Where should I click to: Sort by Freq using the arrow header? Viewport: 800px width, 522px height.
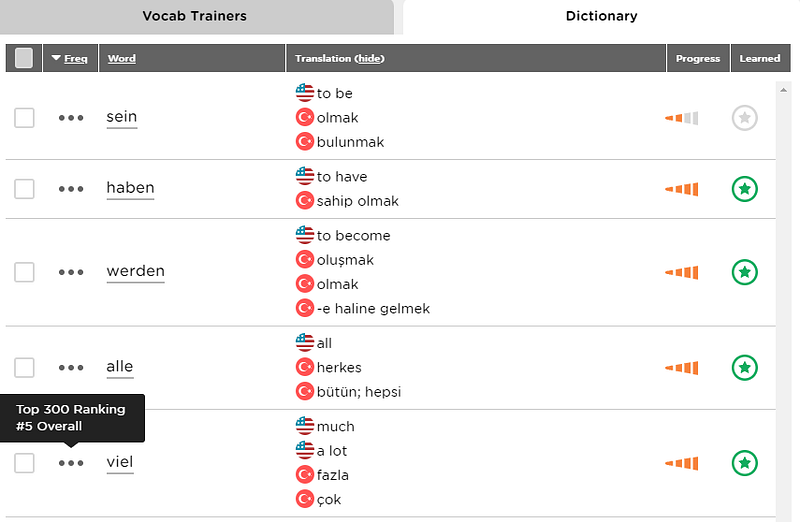click(x=70, y=58)
